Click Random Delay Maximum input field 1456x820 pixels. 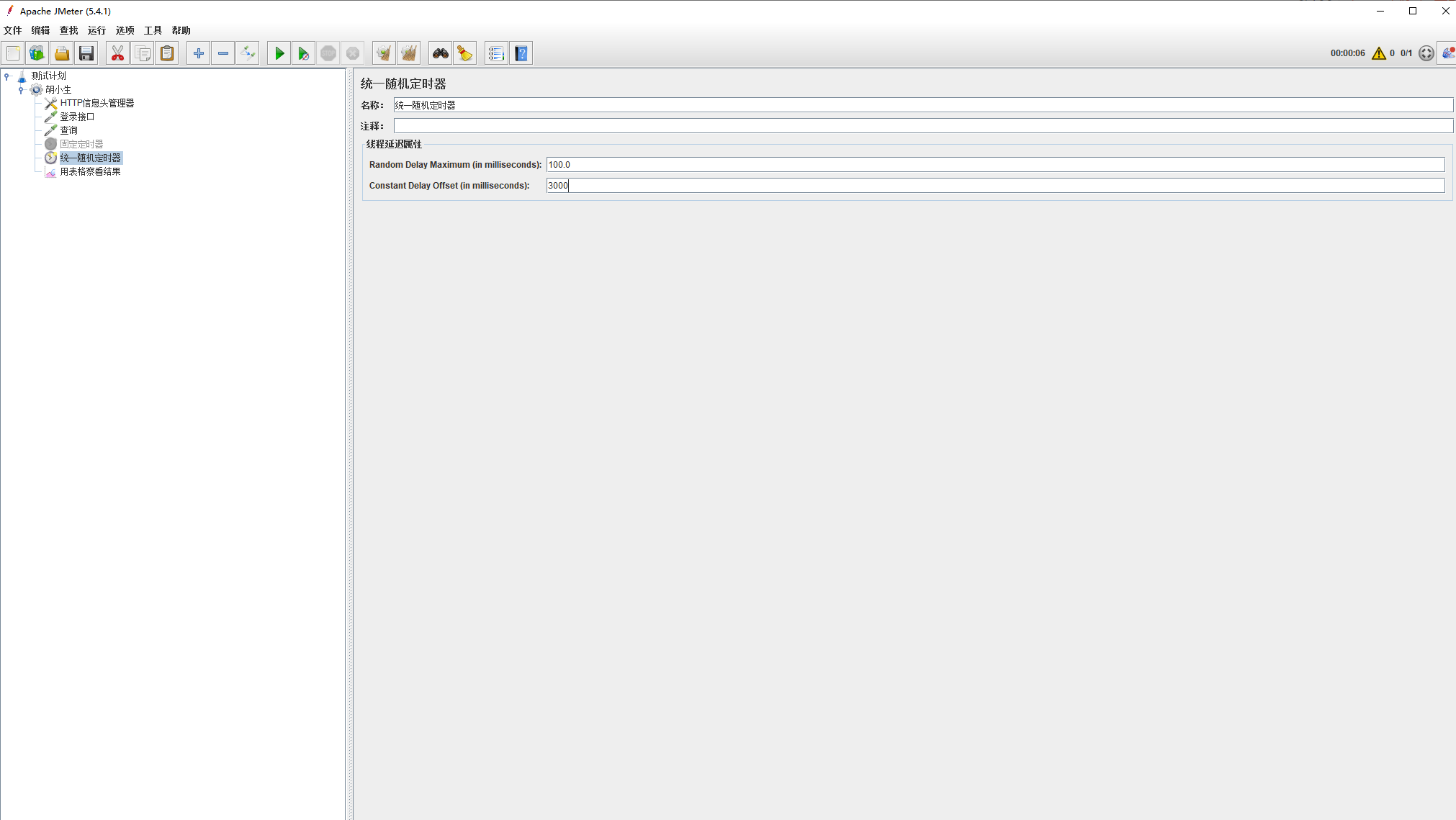tap(994, 165)
